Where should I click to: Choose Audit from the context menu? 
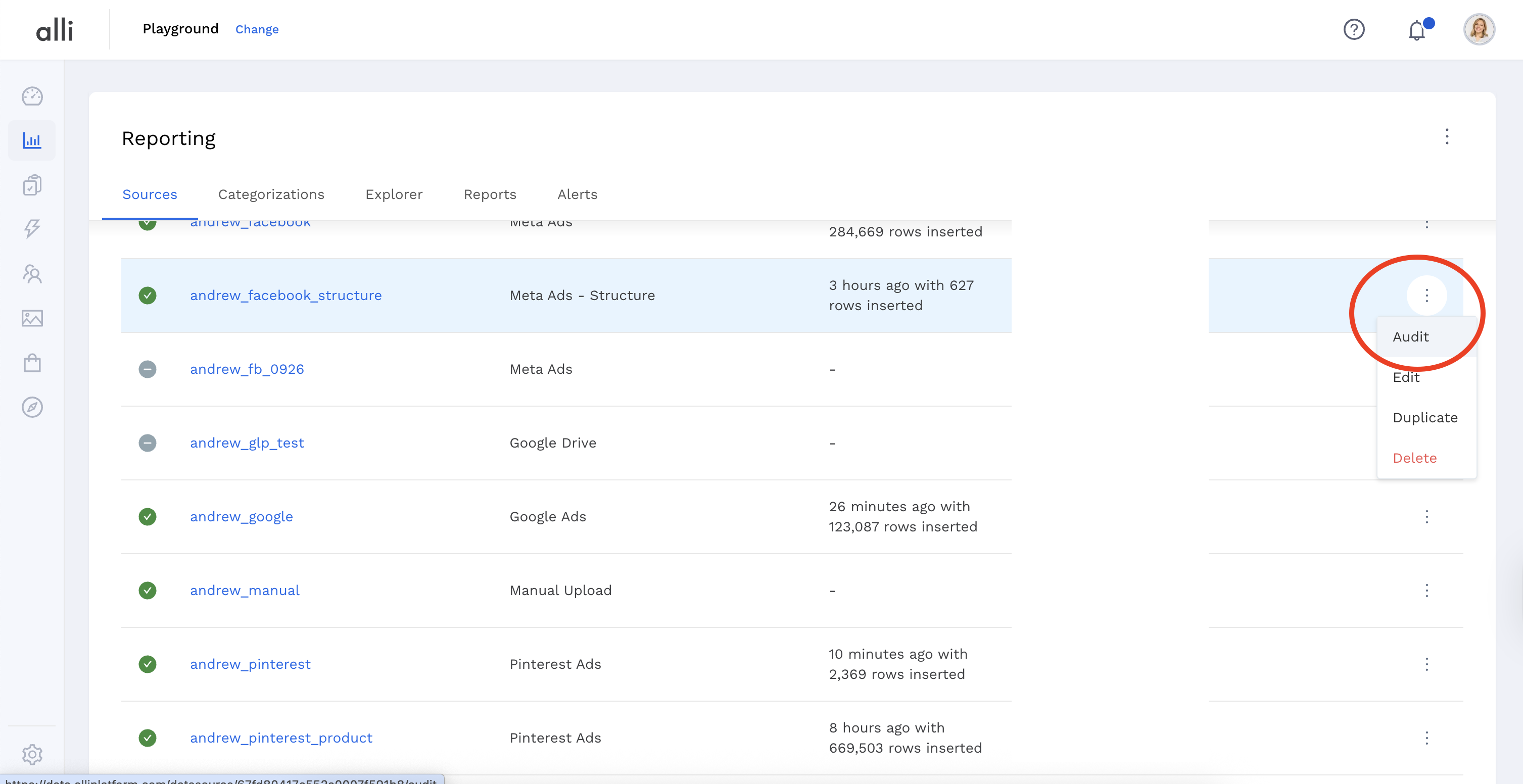1411,337
